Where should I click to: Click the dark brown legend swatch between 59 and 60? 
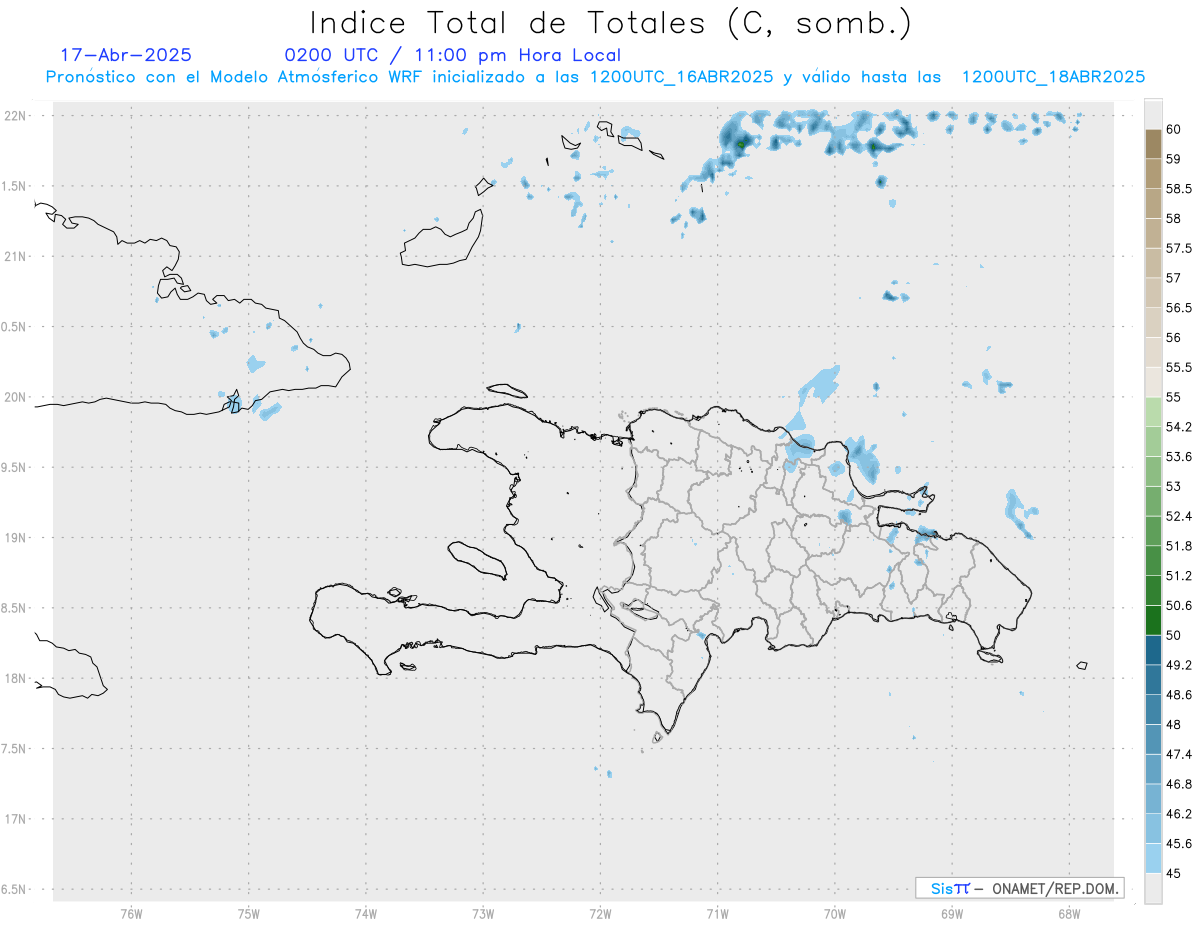coord(1153,144)
